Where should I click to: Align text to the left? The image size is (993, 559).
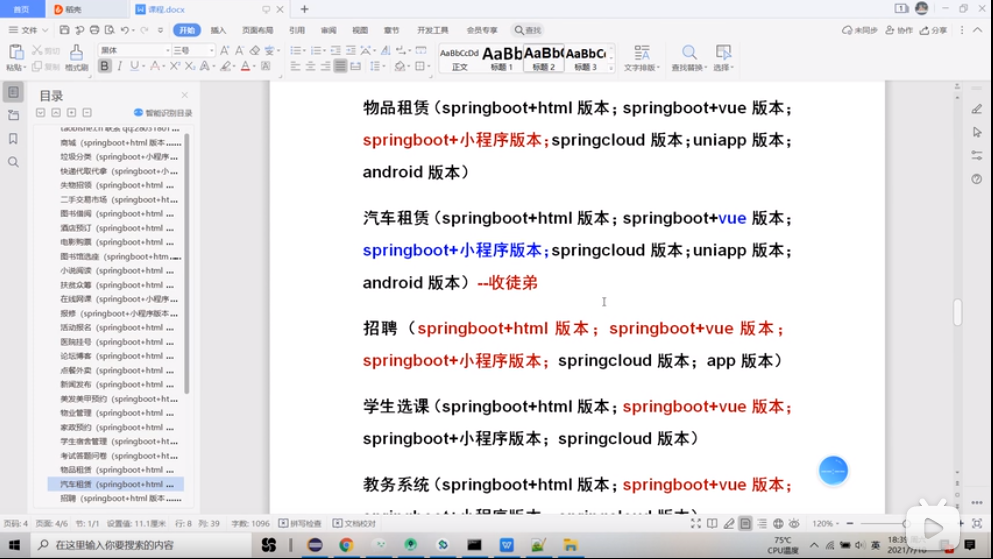click(x=295, y=66)
